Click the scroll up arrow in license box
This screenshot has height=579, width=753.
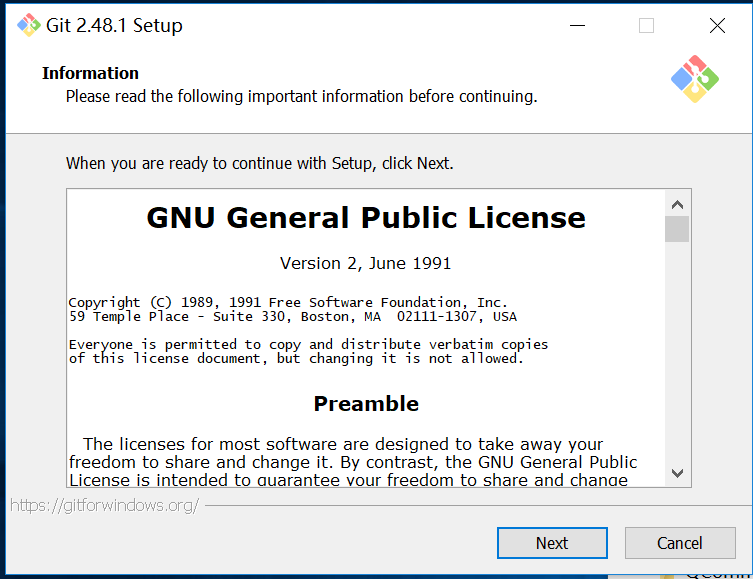pyautogui.click(x=677, y=205)
